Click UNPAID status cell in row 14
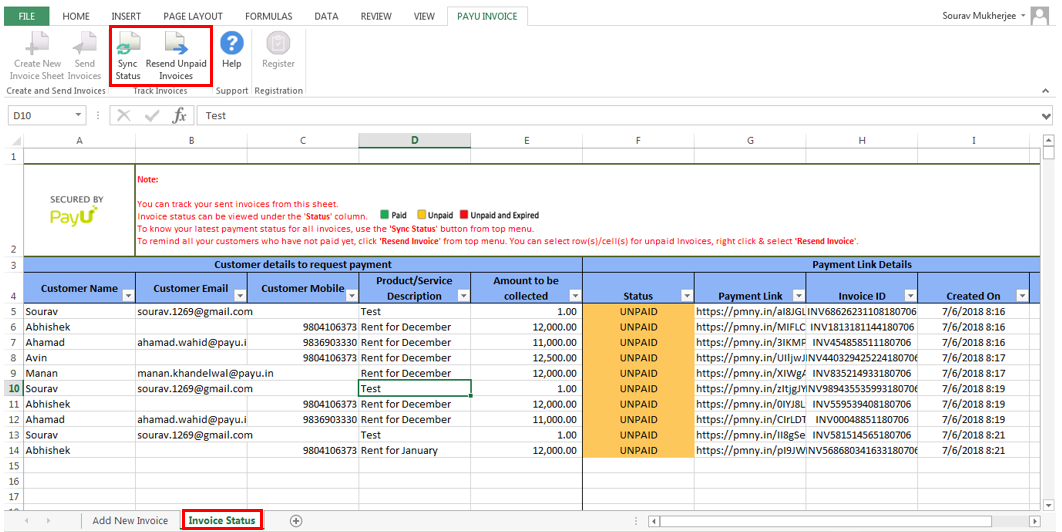This screenshot has height=532, width=1062. click(x=638, y=451)
